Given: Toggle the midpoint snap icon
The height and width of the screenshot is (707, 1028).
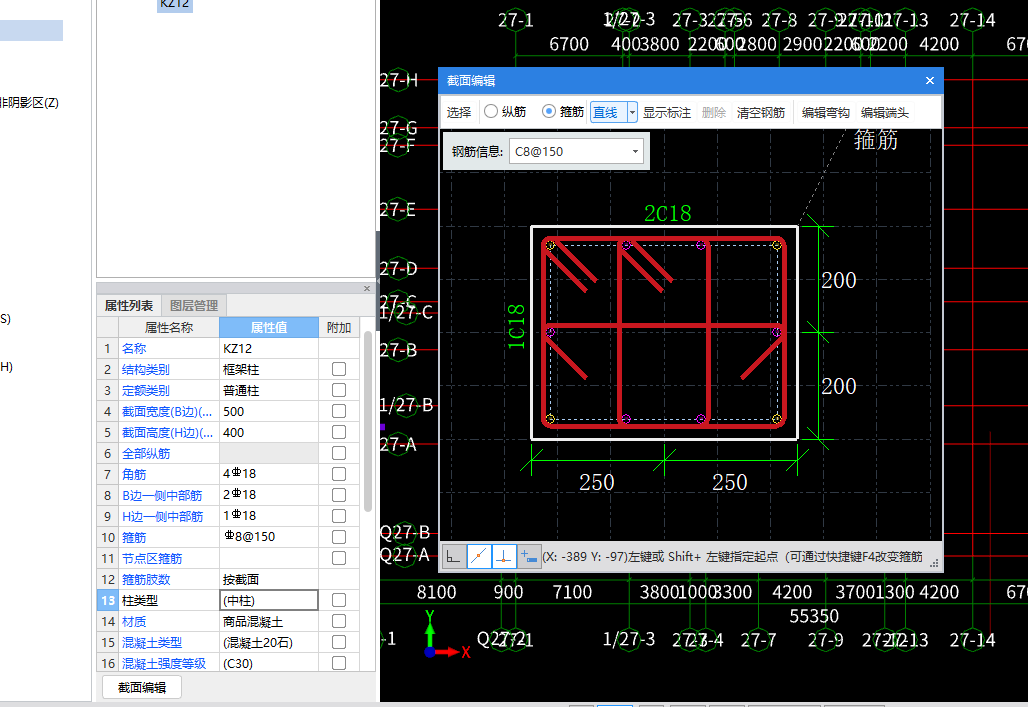Looking at the screenshot, I should click(479, 557).
